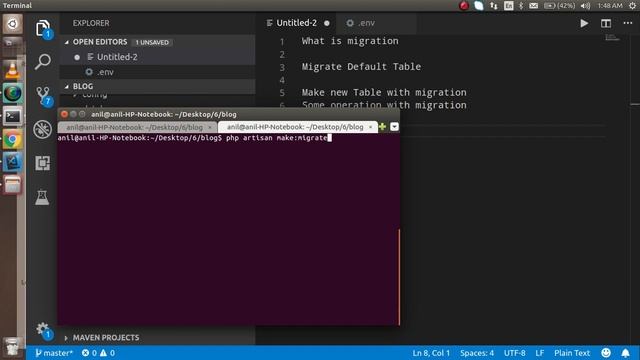Click the master branch indicator in status bar
Screen dimensions: 640x360
click(x=53, y=353)
